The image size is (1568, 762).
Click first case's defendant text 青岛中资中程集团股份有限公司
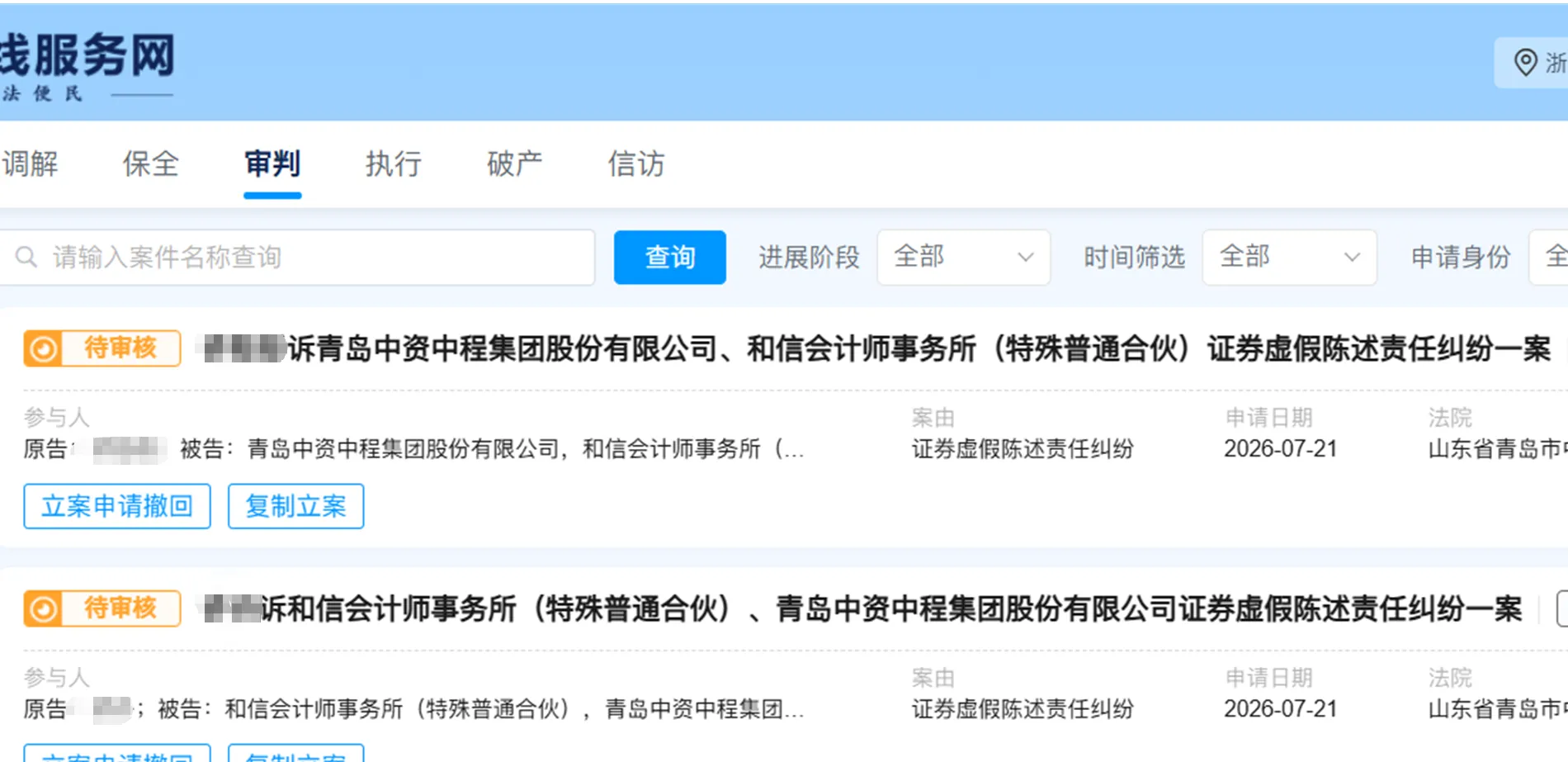coord(404,449)
